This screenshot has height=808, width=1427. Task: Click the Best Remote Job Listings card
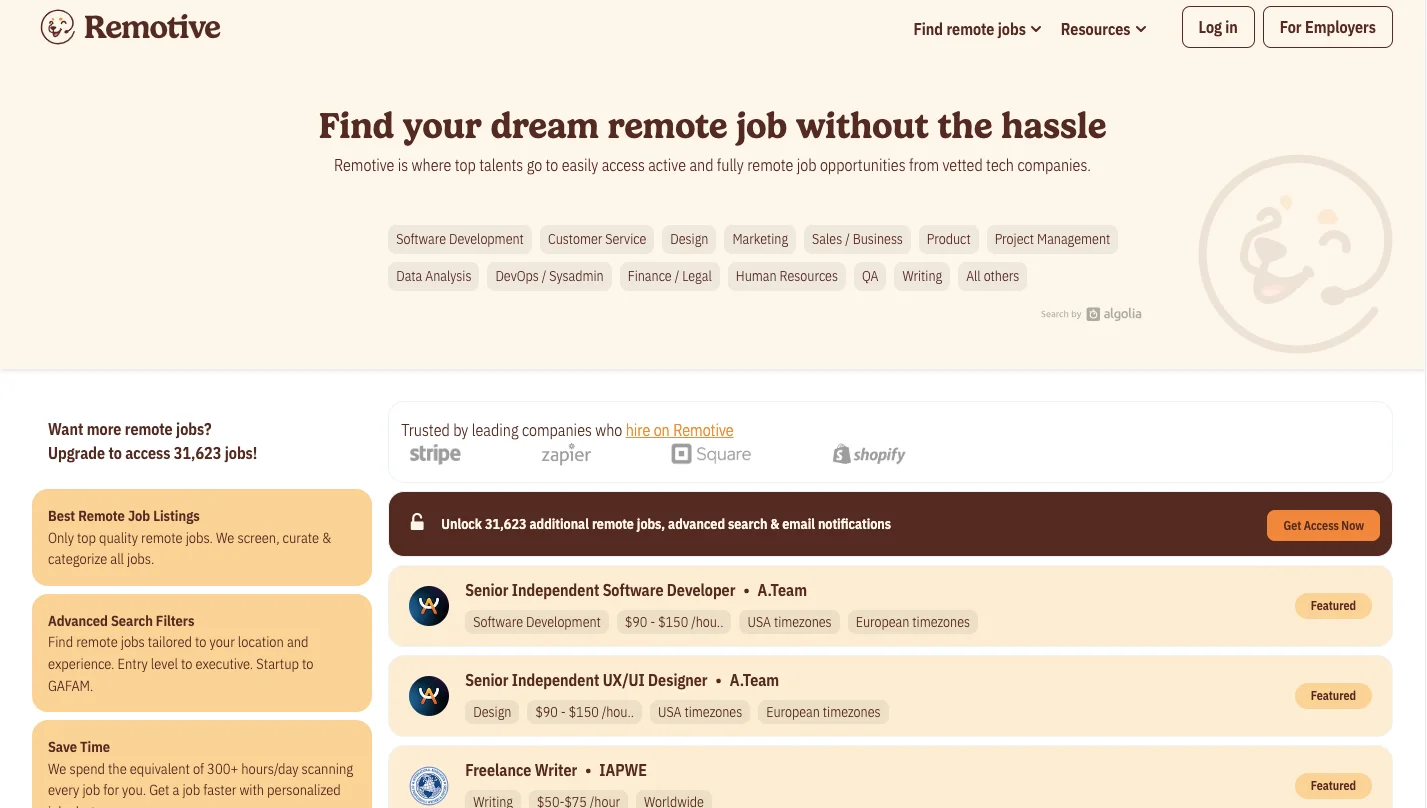coord(202,537)
